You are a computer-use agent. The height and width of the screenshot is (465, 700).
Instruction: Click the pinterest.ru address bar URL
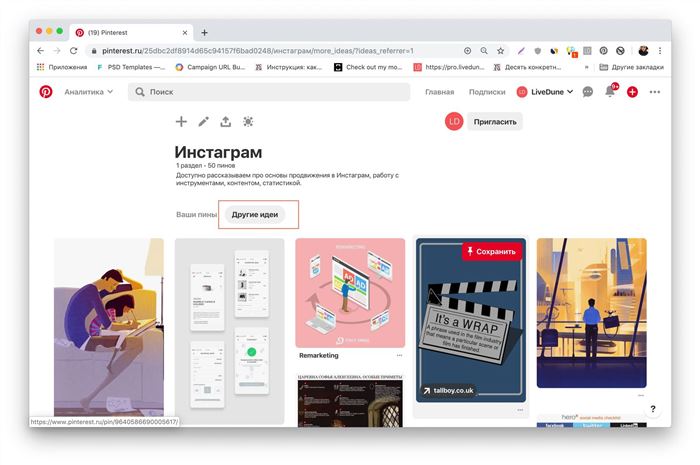[258, 51]
